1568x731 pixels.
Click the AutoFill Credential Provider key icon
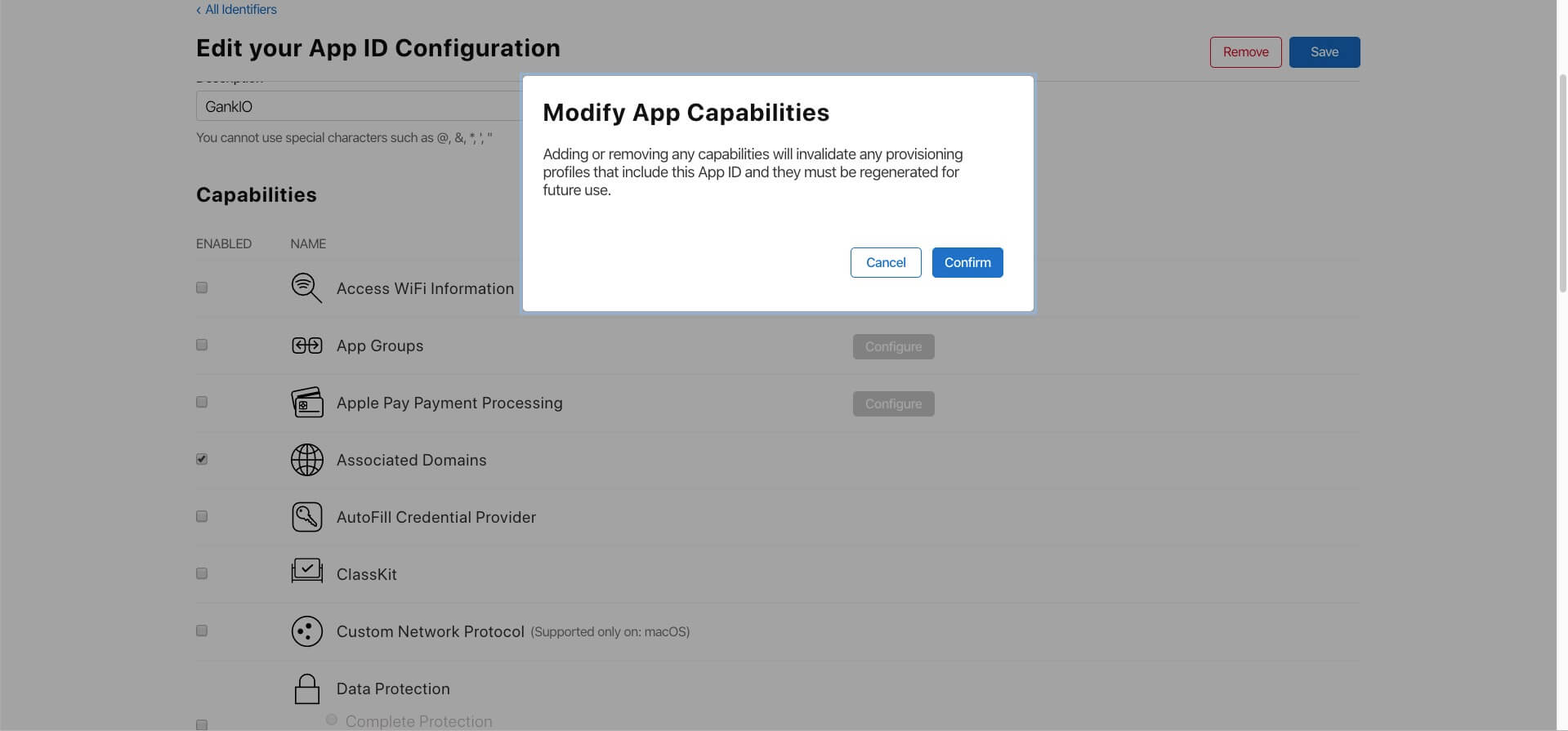tap(306, 517)
